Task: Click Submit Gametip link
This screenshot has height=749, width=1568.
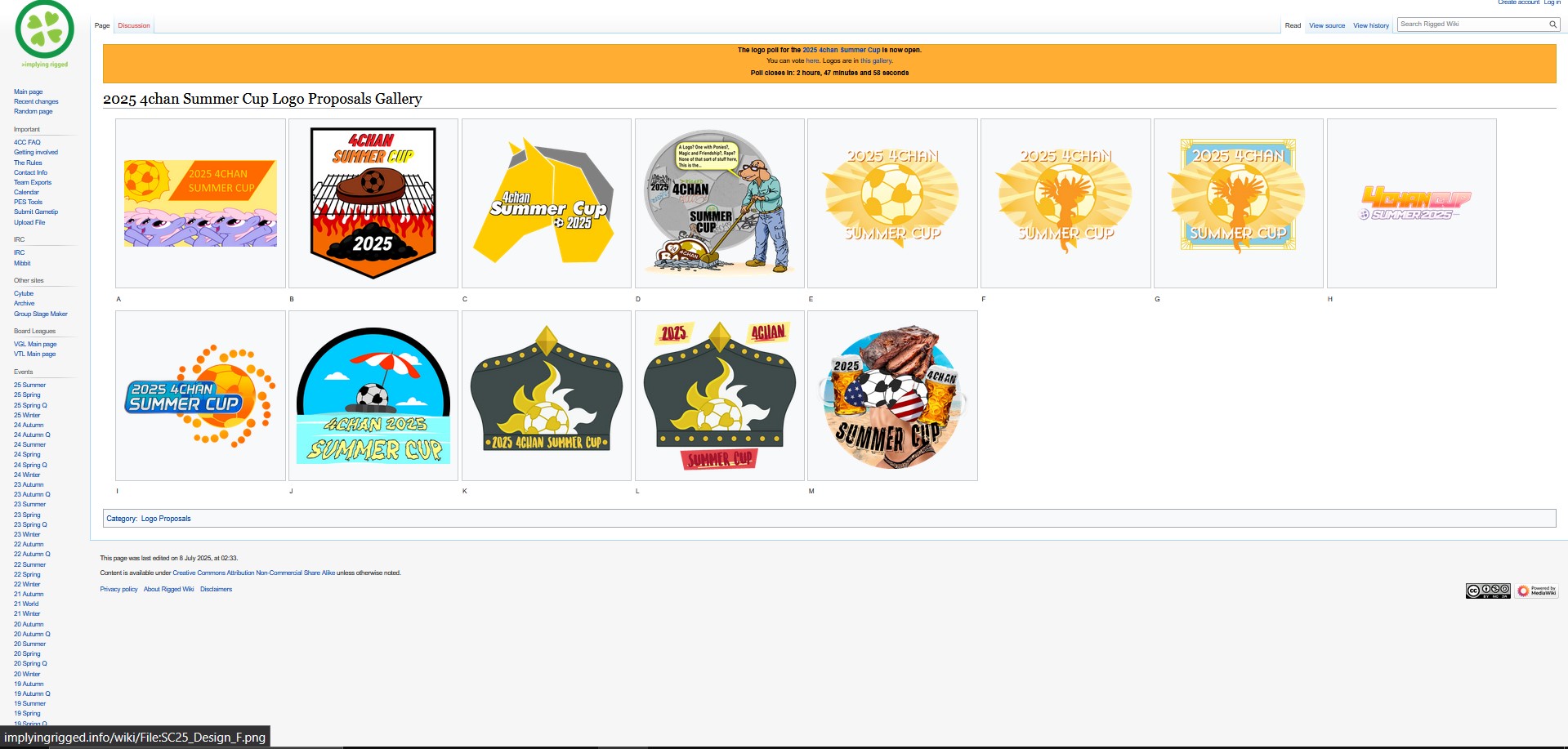Action: 36,212
